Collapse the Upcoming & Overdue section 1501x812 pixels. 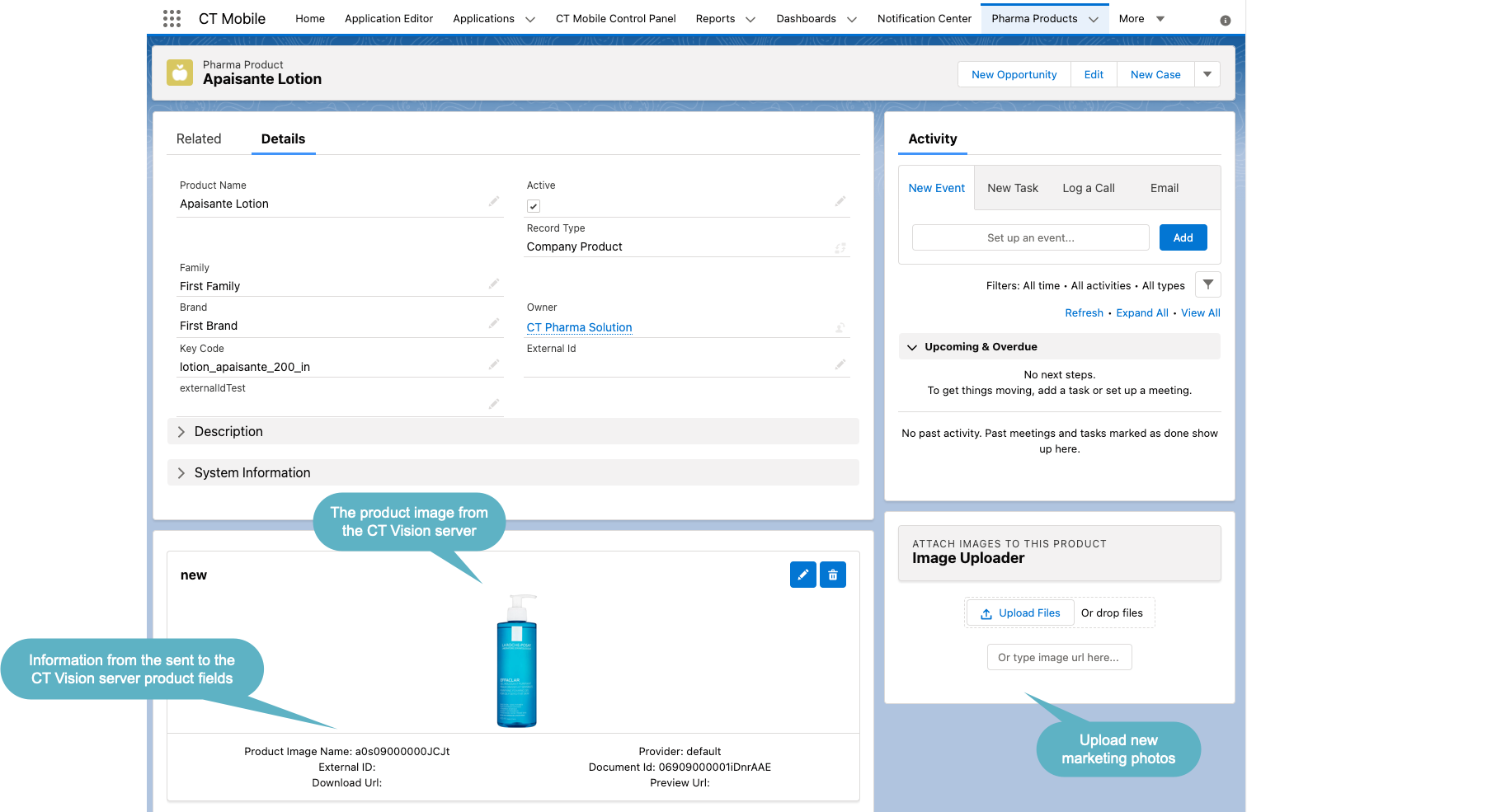pyautogui.click(x=912, y=346)
